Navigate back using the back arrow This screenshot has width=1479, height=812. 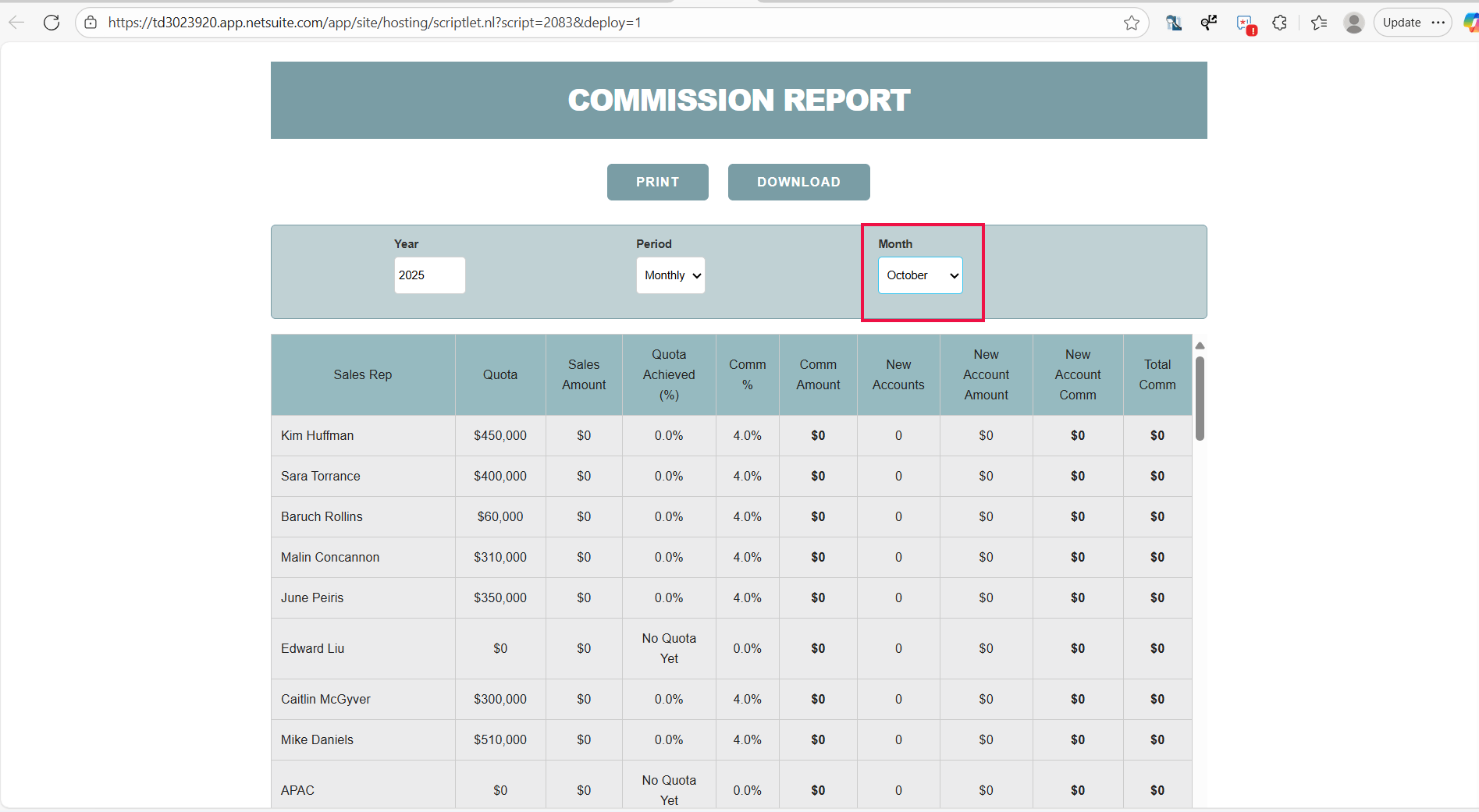click(x=16, y=23)
